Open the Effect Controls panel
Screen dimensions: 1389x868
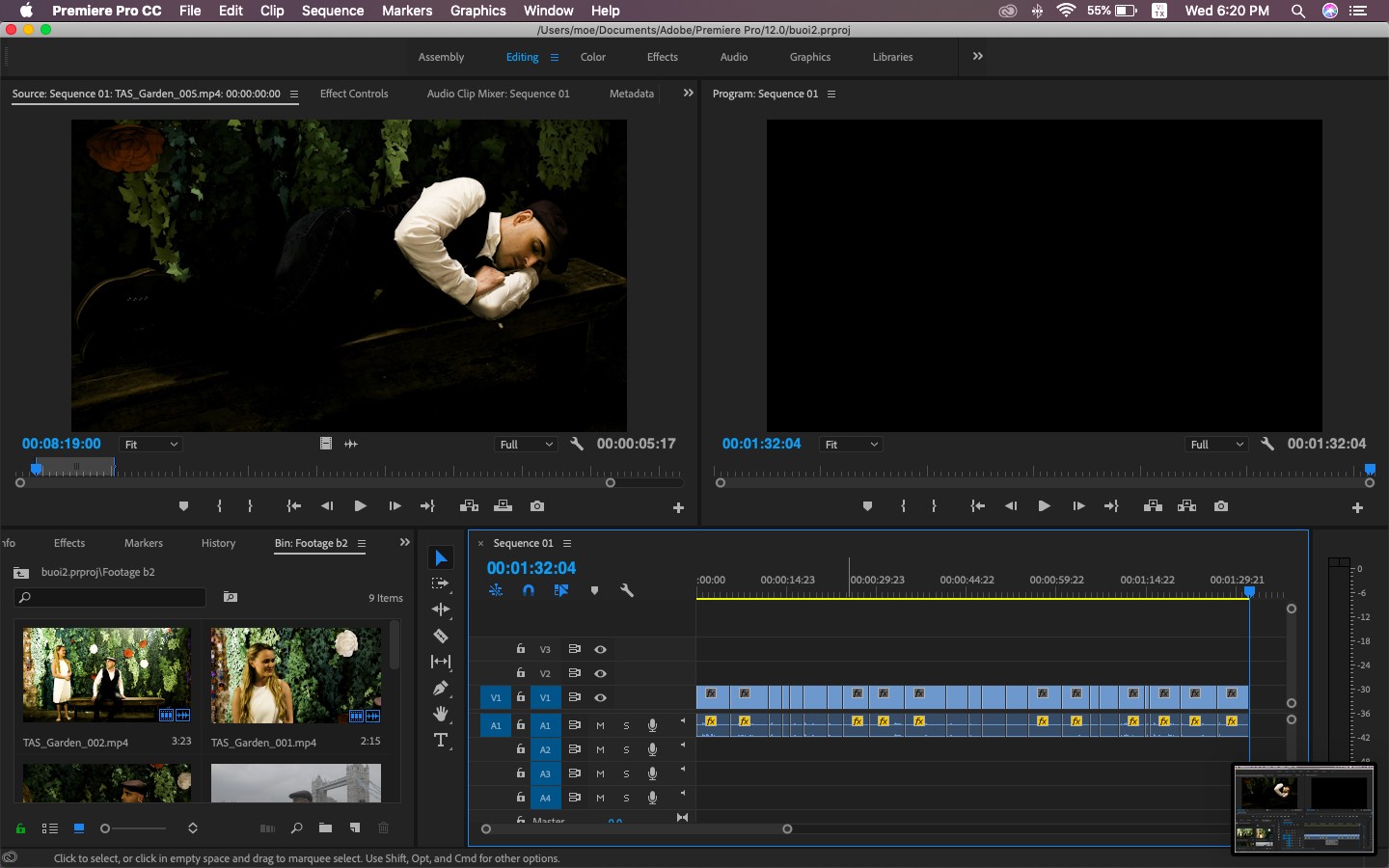coord(354,94)
